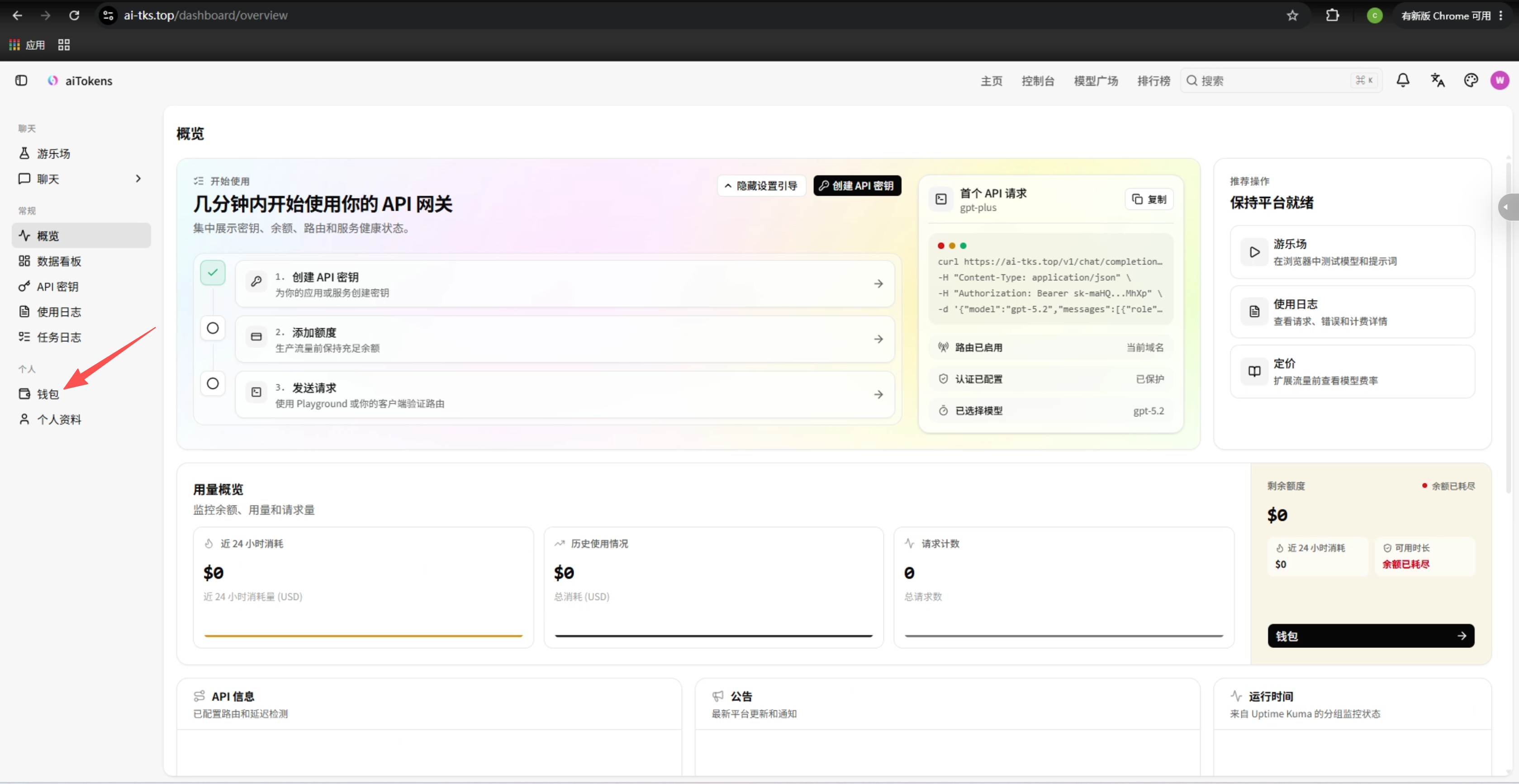1519x784 pixels.
Task: Click the black 创建 API 密钥 button
Action: (857, 186)
